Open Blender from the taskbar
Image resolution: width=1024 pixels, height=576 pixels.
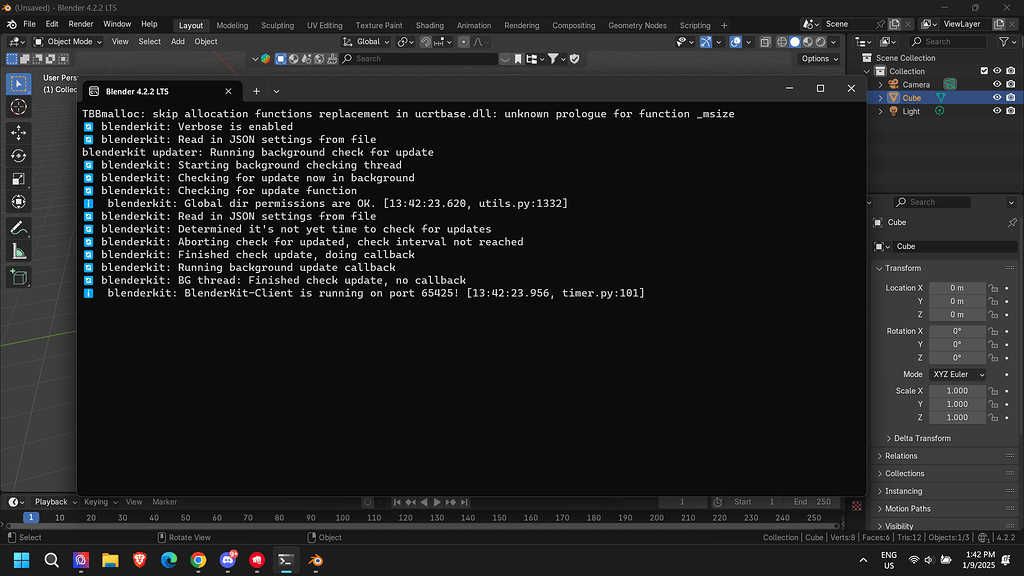315,560
